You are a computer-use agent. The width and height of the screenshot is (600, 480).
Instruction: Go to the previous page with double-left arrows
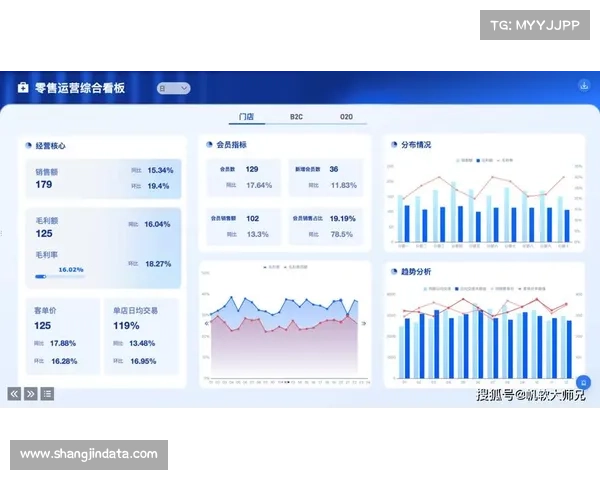(14, 394)
